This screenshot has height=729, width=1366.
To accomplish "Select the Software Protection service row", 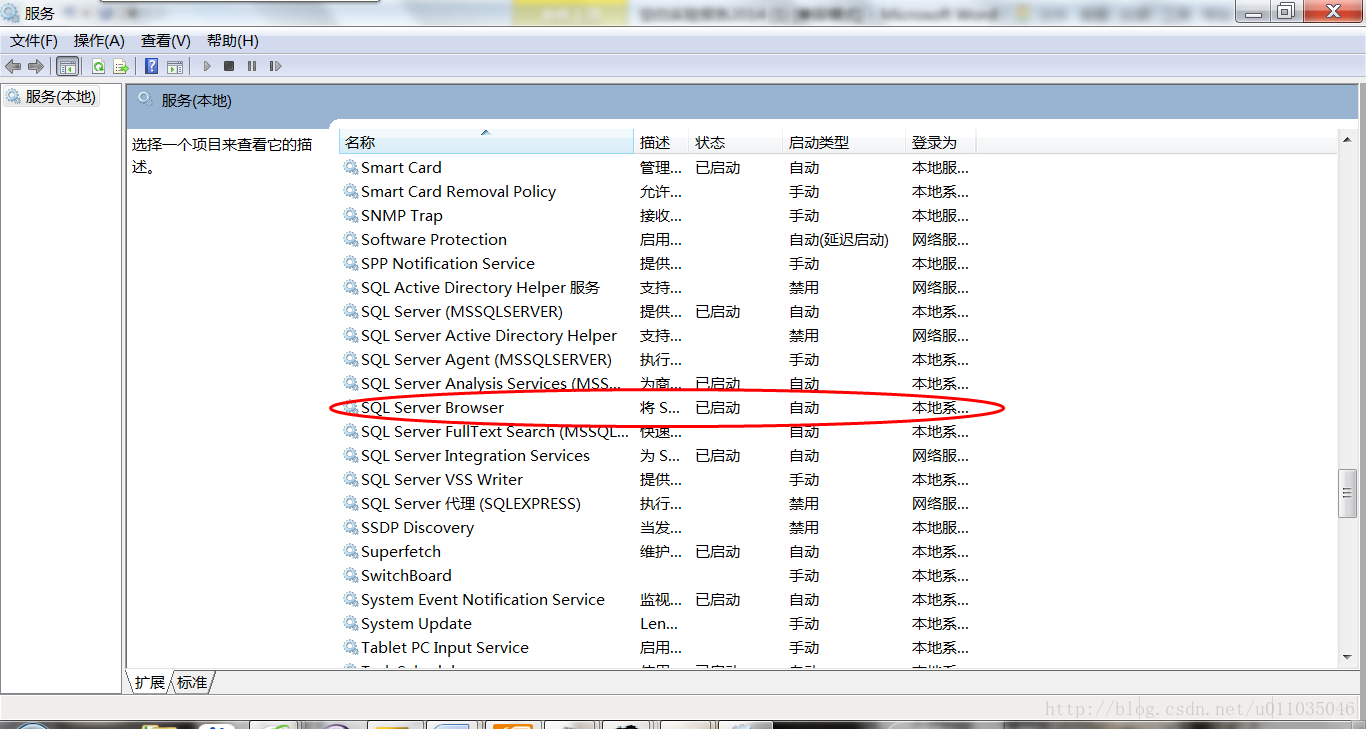I will tap(656, 240).
